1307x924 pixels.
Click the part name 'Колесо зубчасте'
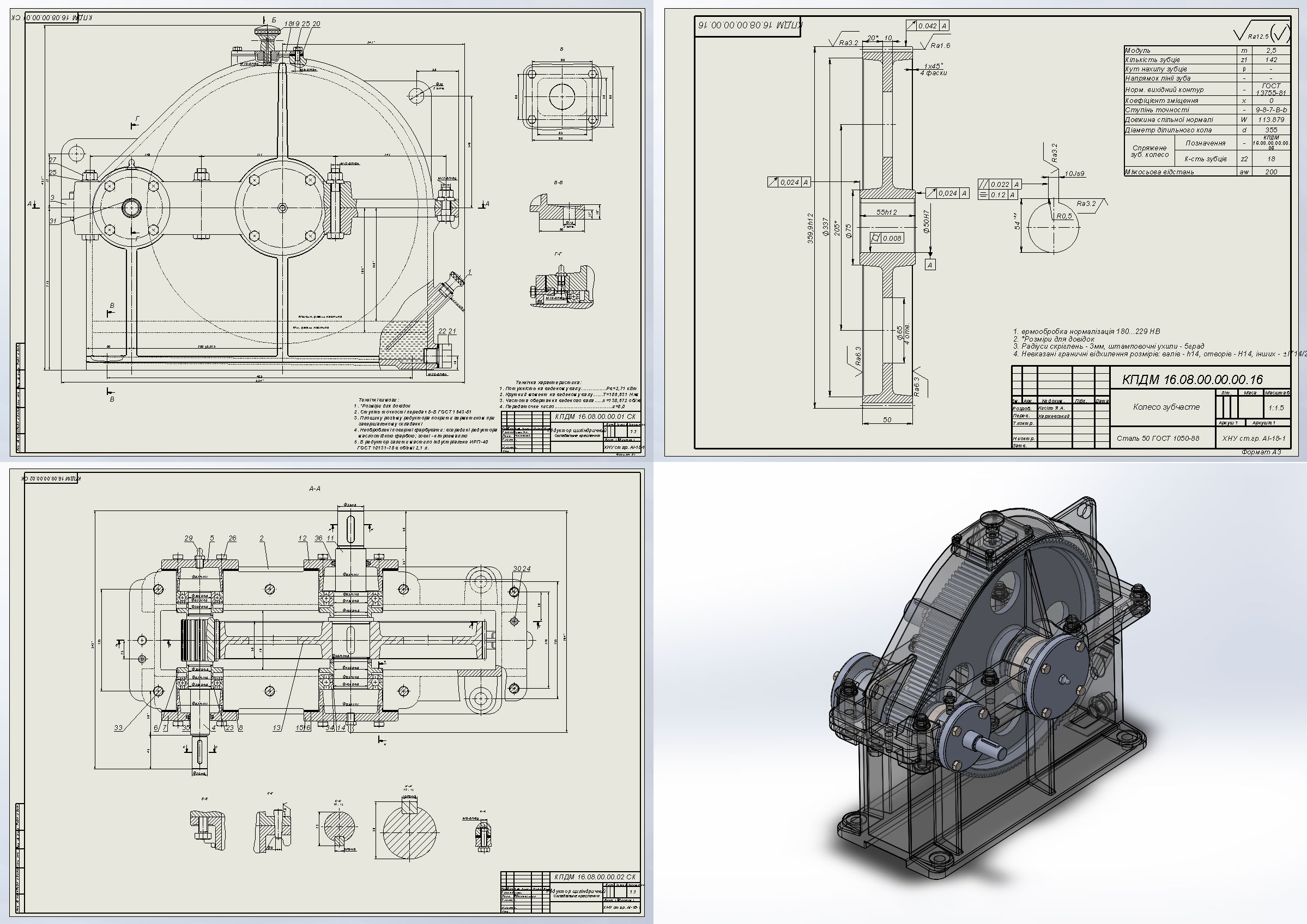pyautogui.click(x=1166, y=407)
